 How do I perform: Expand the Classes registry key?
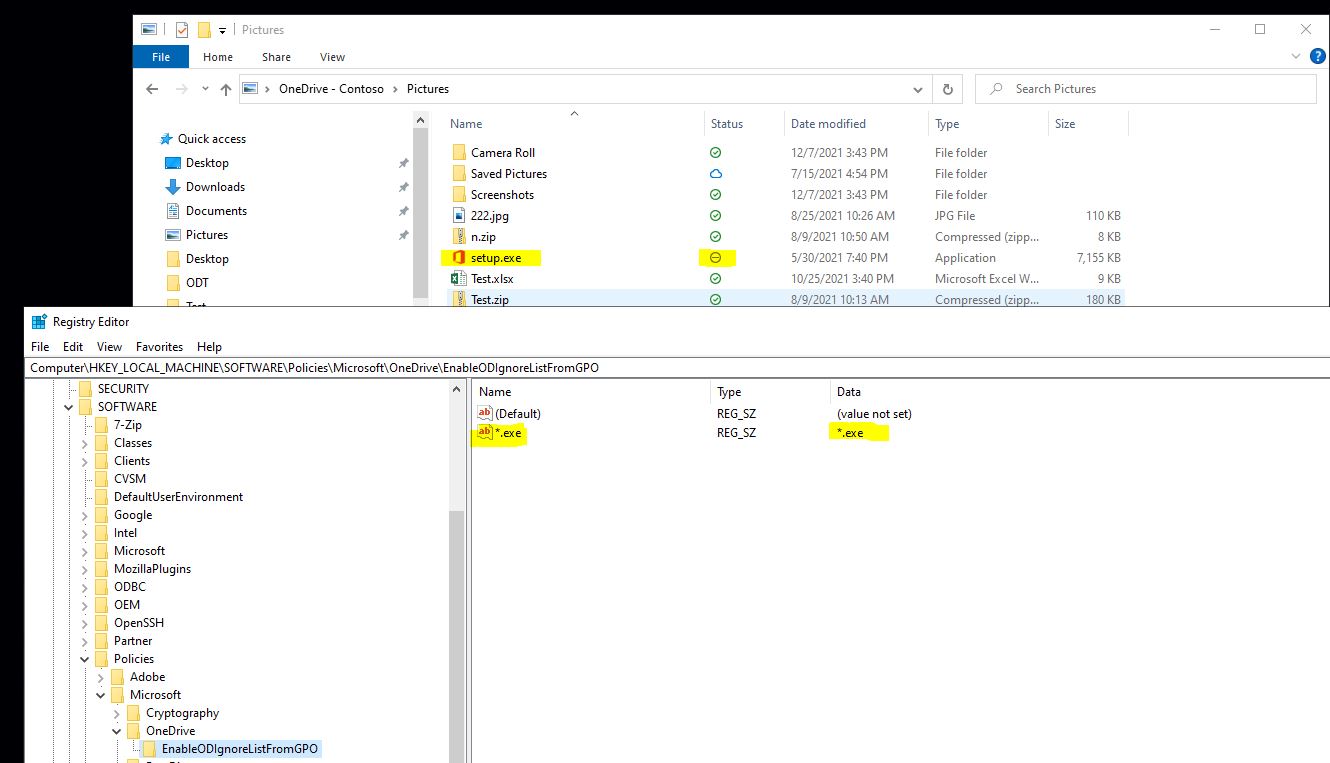[85, 443]
